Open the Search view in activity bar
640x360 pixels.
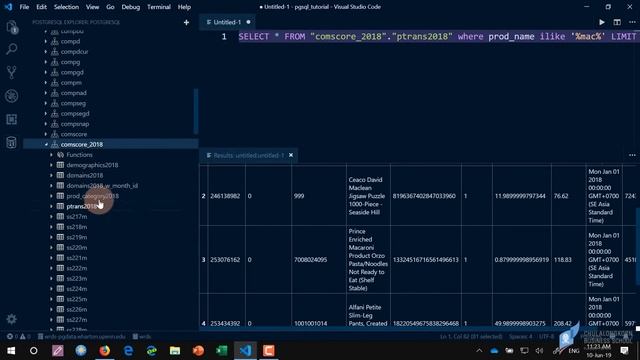click(x=12, y=49)
